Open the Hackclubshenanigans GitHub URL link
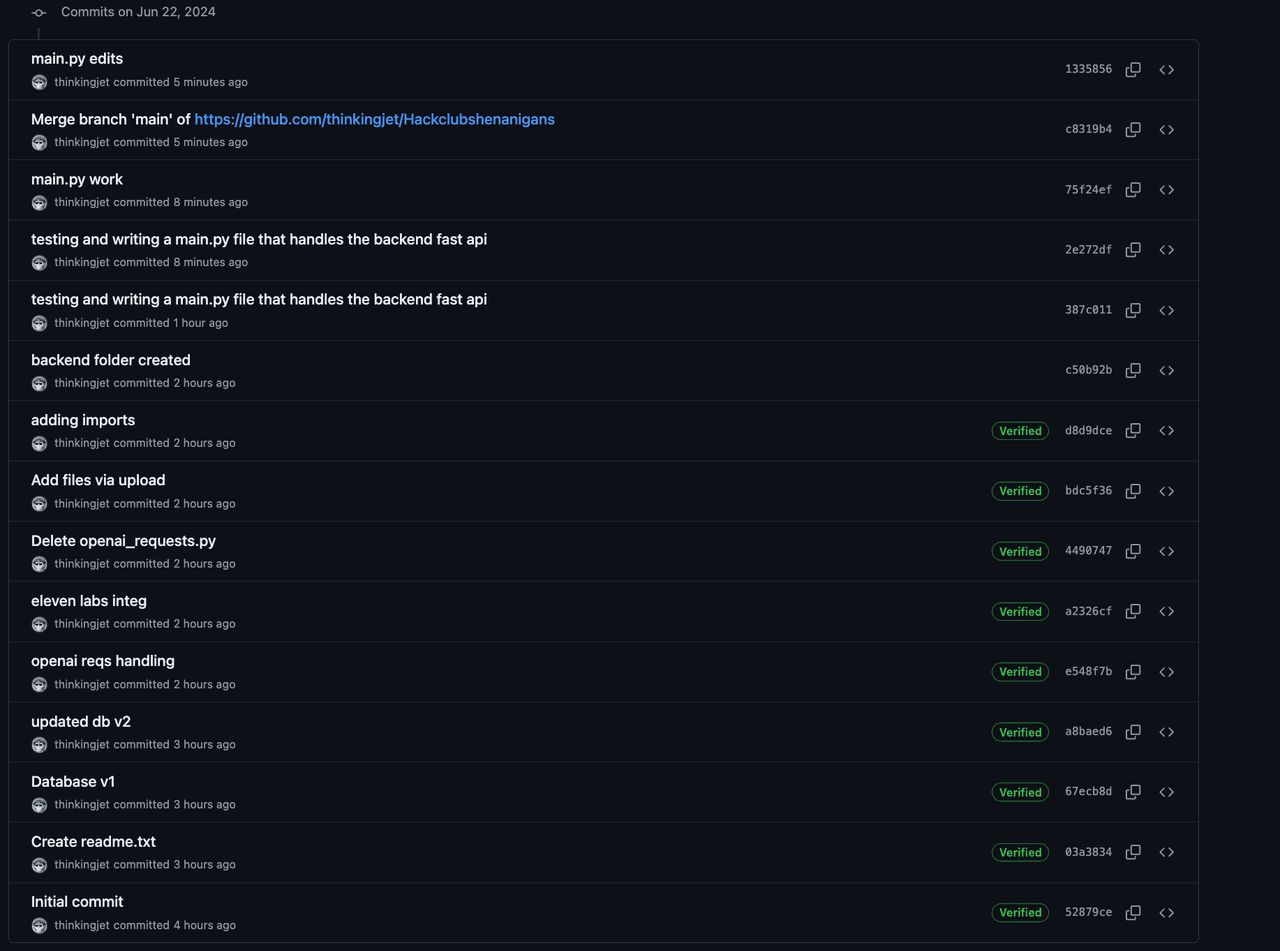The image size is (1280, 951). coord(374,120)
